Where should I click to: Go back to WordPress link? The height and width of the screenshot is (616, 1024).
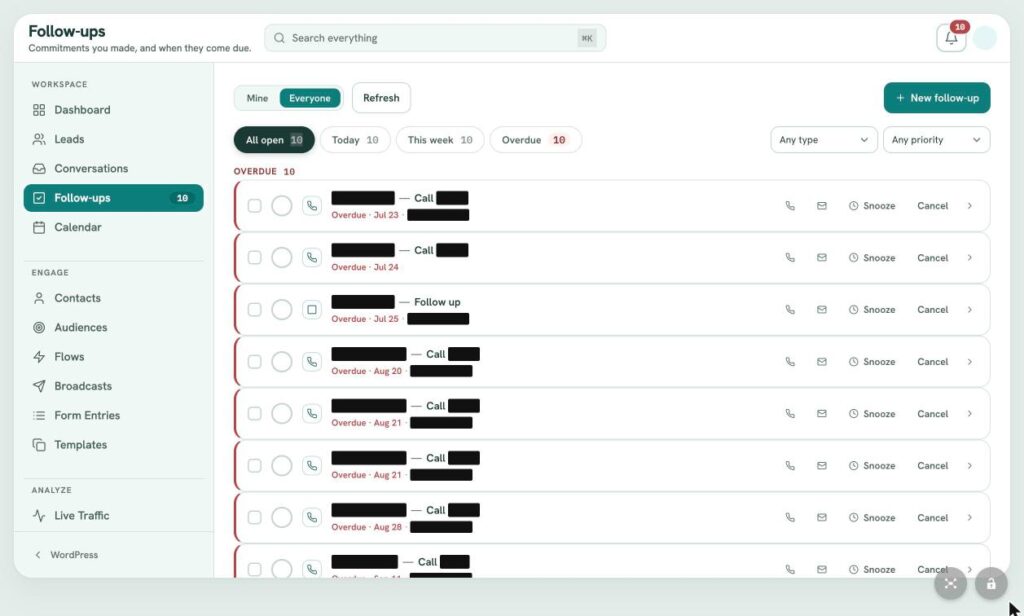click(x=67, y=555)
